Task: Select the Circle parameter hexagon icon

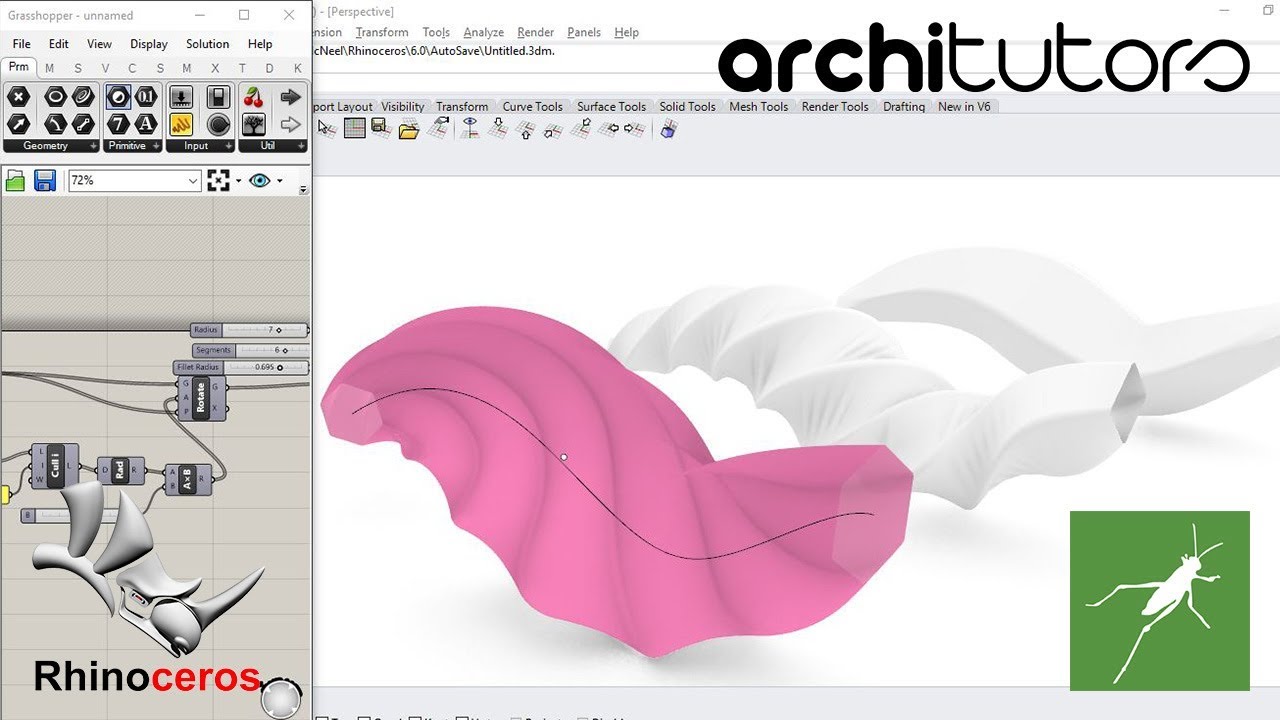Action: pyautogui.click(x=55, y=97)
